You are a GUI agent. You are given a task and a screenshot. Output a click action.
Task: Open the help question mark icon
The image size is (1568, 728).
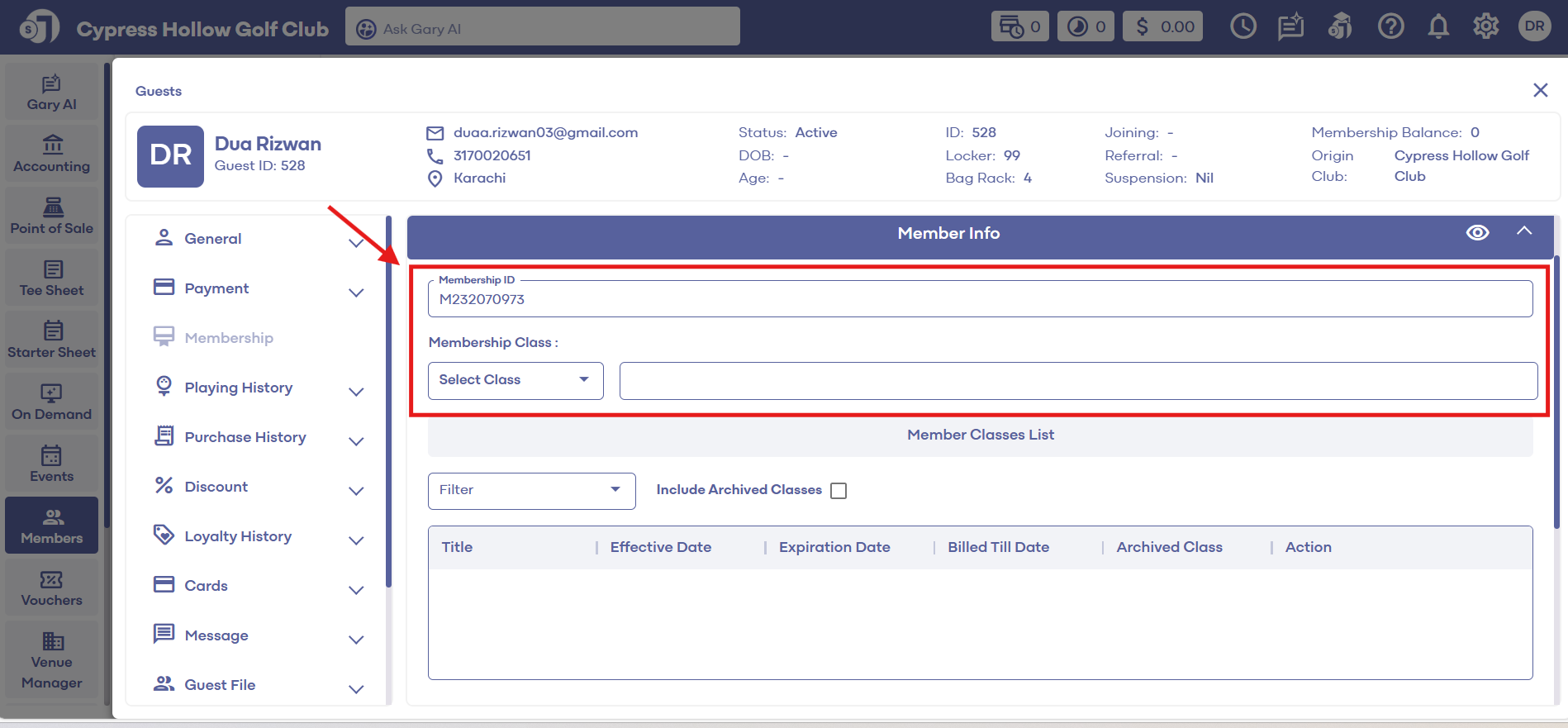click(x=1390, y=27)
